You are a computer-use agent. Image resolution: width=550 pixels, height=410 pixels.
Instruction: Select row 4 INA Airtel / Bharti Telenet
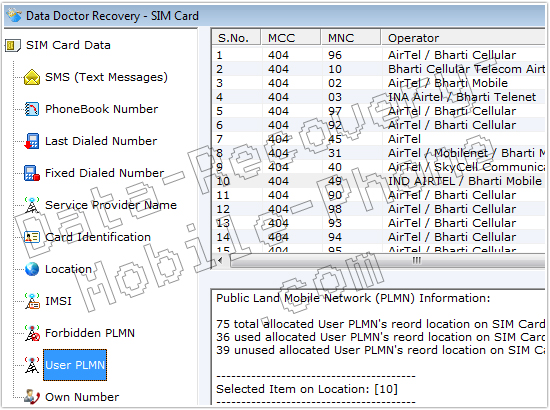[378, 97]
